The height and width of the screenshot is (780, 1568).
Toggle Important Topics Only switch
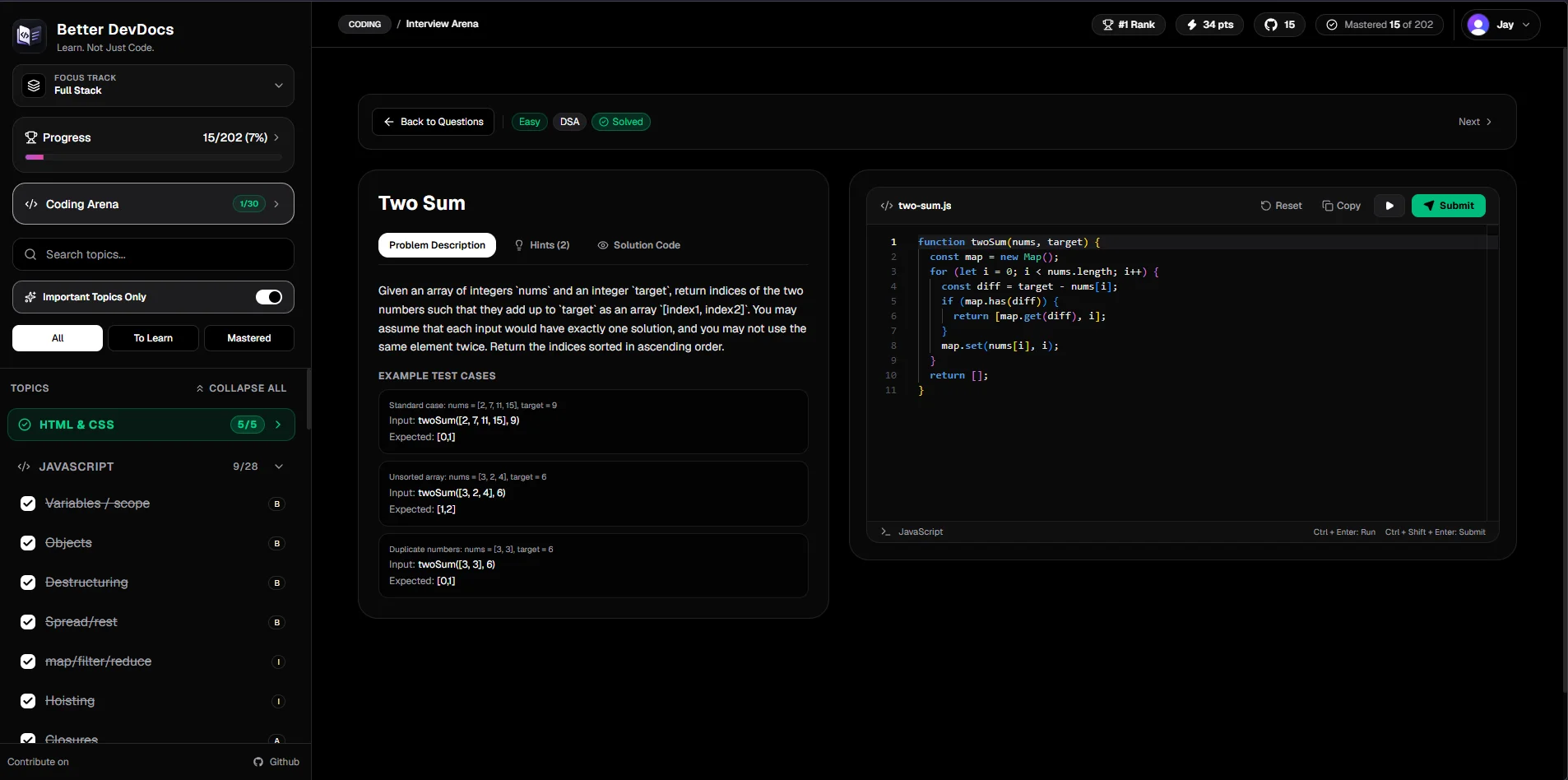tap(269, 297)
